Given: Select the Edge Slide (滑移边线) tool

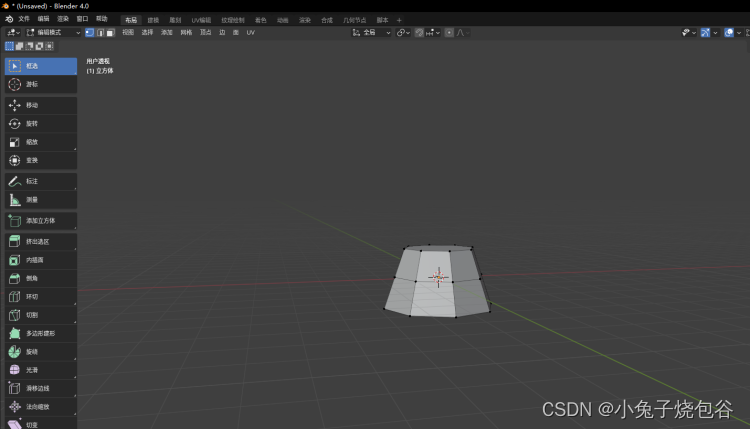Looking at the screenshot, I should [41, 388].
